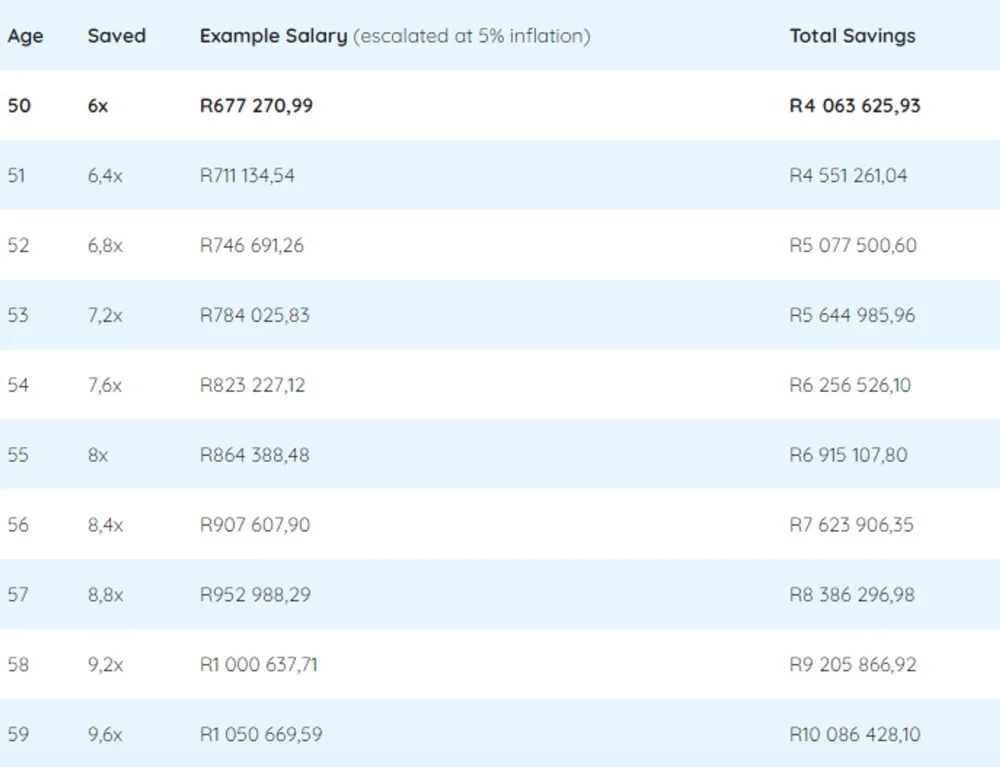Select the 8,4x saved cell
1000x767 pixels.
pos(105,525)
